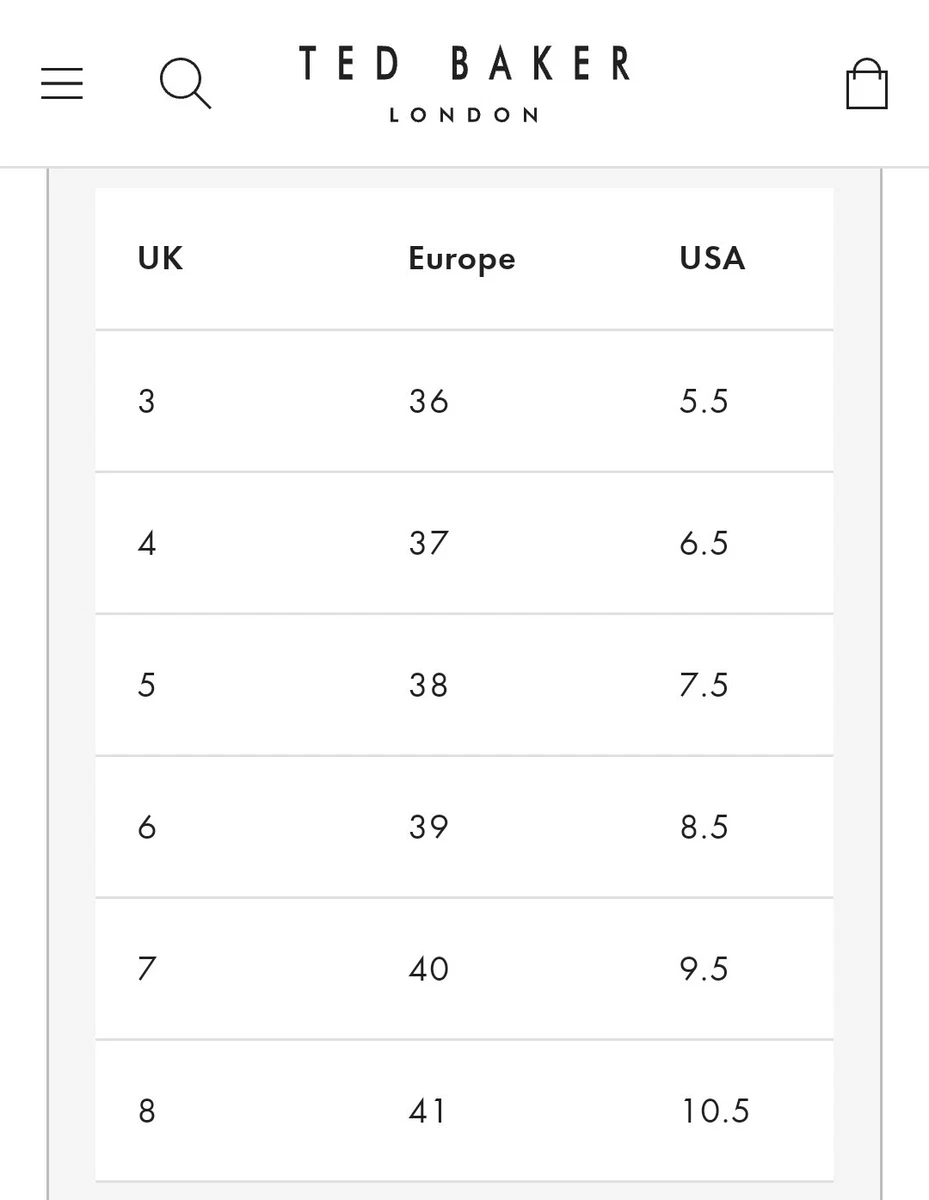Click Europe size 41 cell
Viewport: 929px width, 1200px height.
coord(428,1112)
